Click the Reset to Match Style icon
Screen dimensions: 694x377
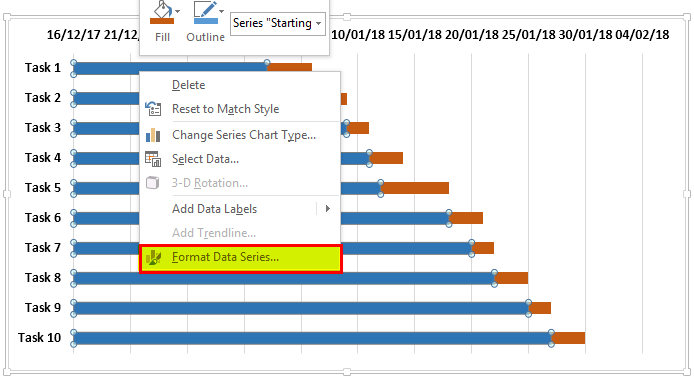(153, 109)
